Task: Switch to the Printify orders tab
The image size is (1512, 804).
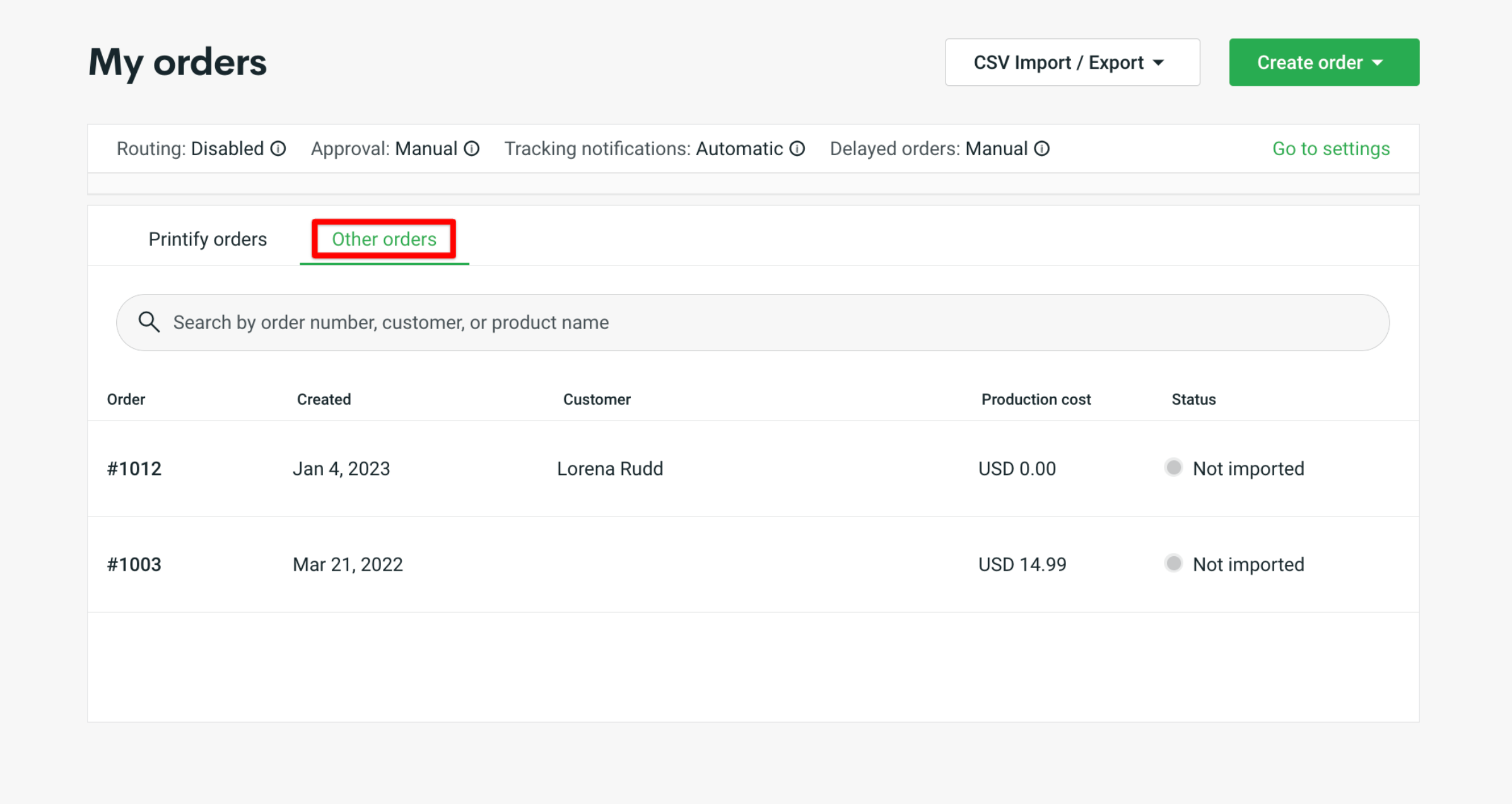Action: pos(208,239)
